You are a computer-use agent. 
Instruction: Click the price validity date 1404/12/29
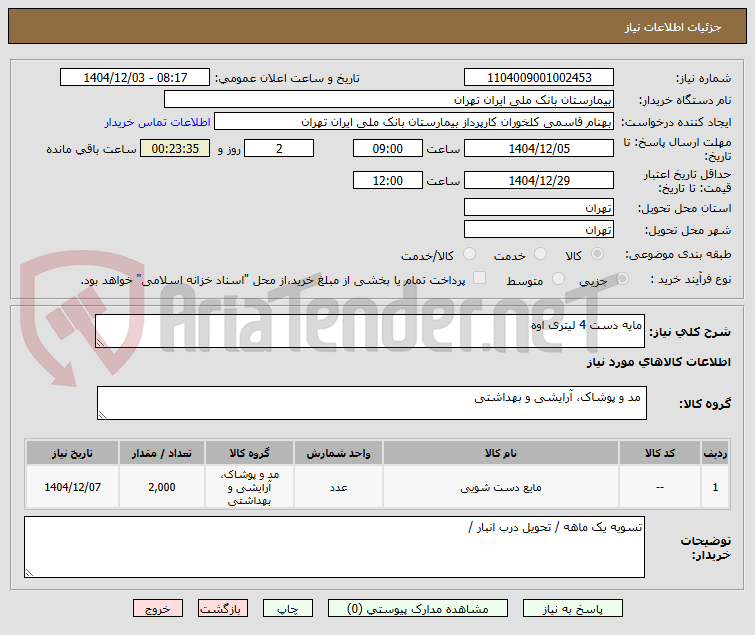[x=539, y=181]
